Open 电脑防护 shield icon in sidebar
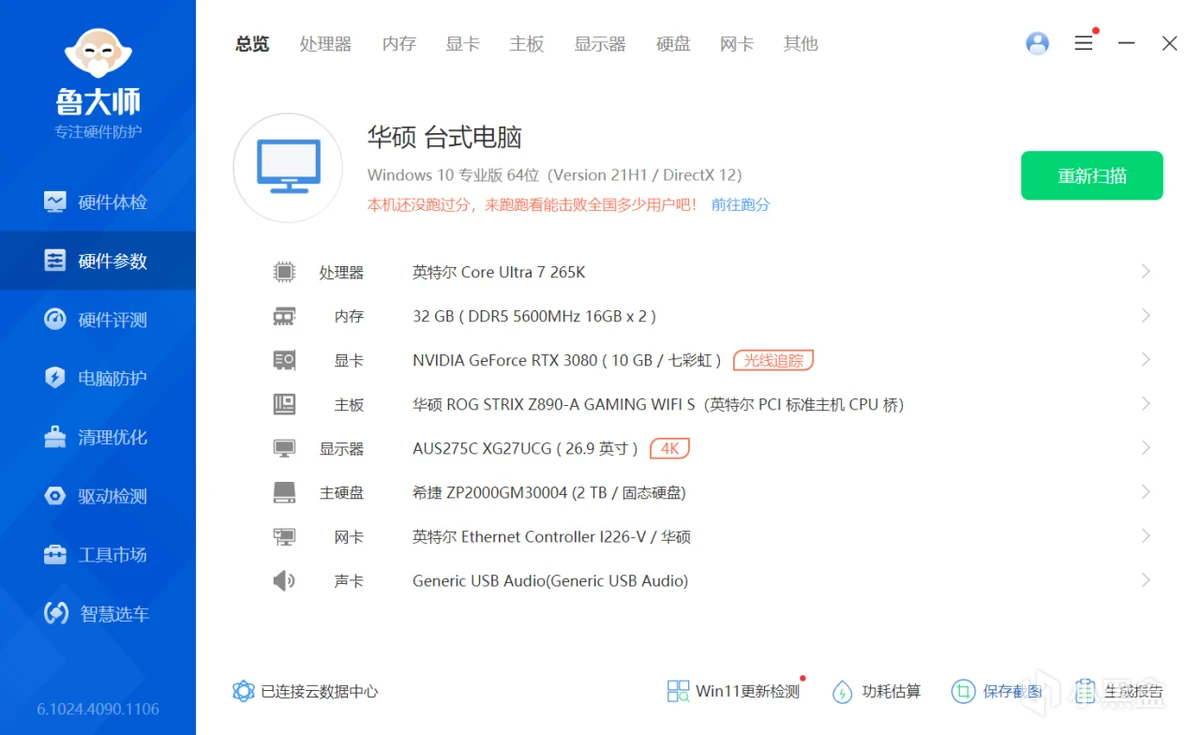The image size is (1200, 735). coord(55,378)
